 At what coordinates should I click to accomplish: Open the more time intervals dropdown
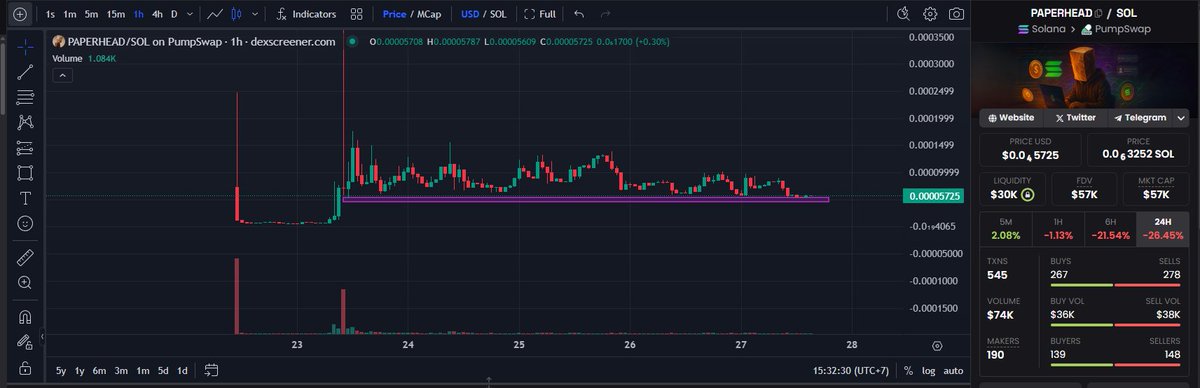click(190, 15)
